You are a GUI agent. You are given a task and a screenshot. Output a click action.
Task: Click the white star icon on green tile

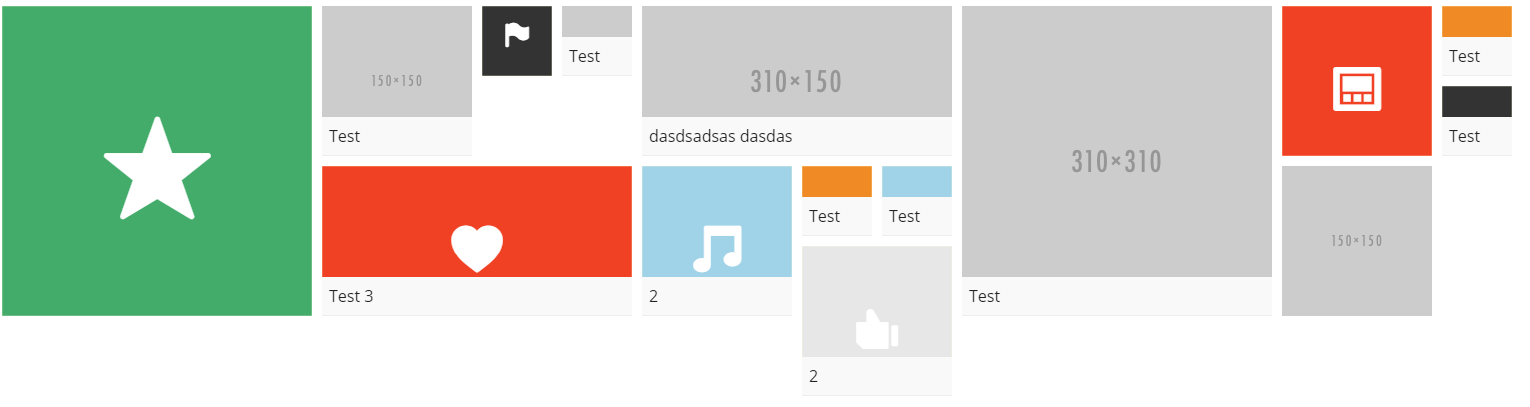pyautogui.click(x=157, y=168)
